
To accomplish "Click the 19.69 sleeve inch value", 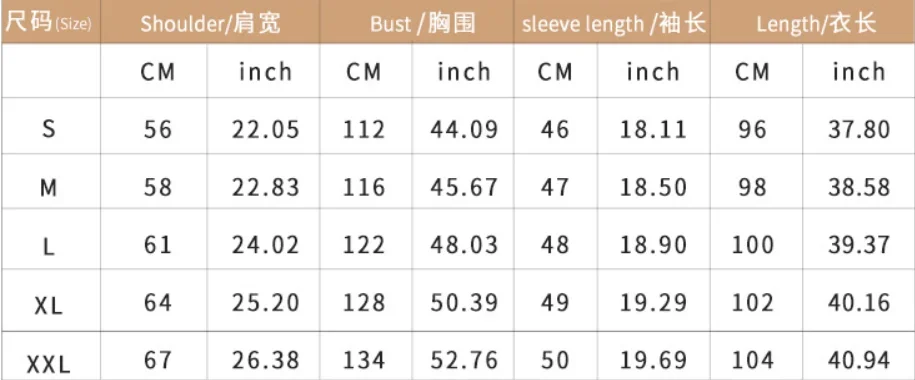I will pyautogui.click(x=653, y=360).
